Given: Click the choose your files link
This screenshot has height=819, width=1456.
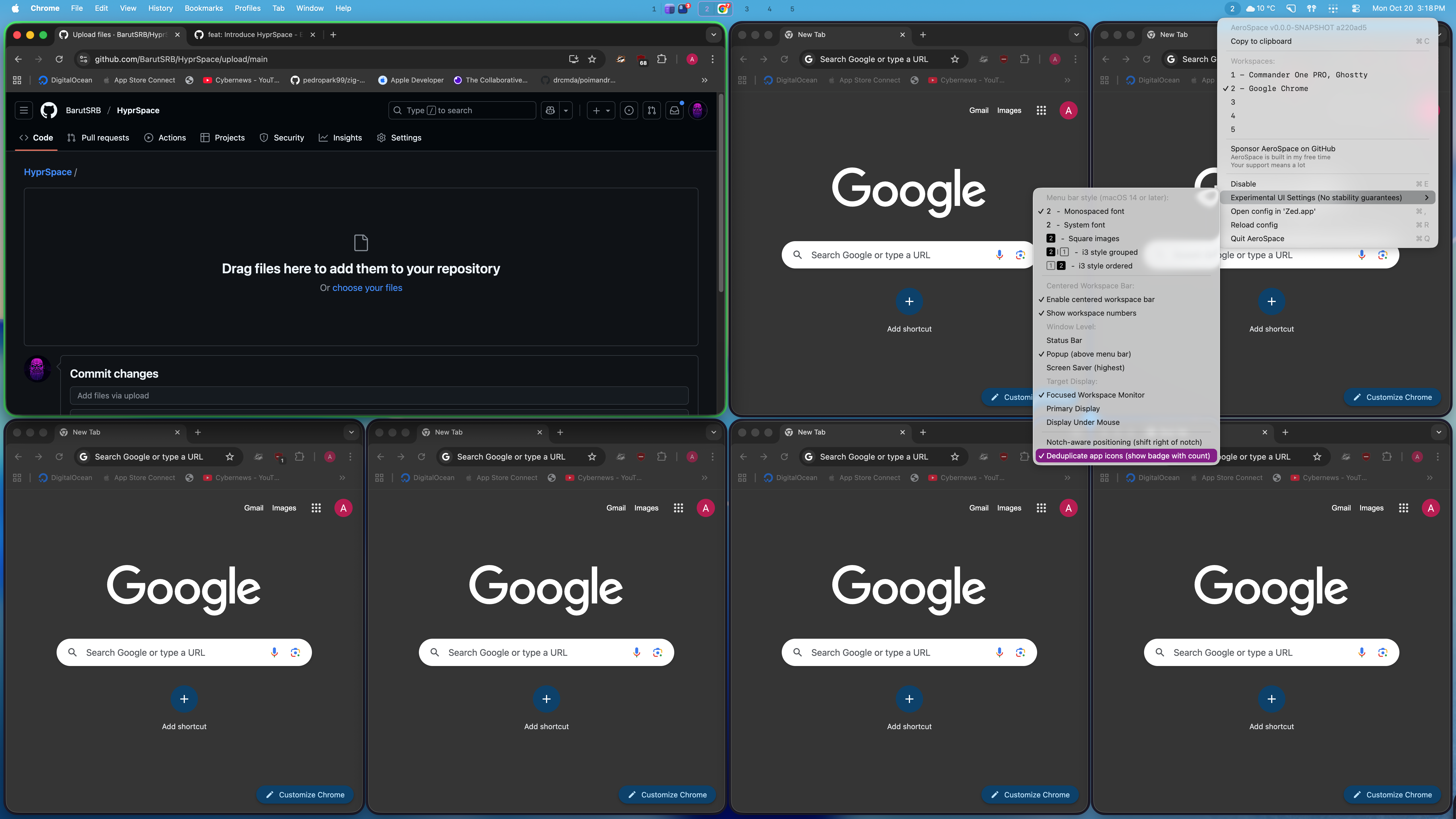Looking at the screenshot, I should point(367,288).
